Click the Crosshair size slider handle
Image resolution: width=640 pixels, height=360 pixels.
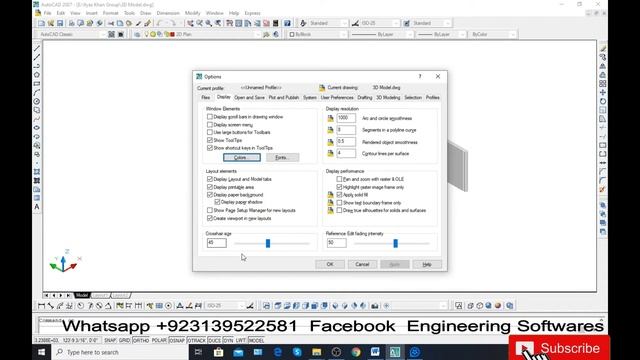[x=268, y=243]
